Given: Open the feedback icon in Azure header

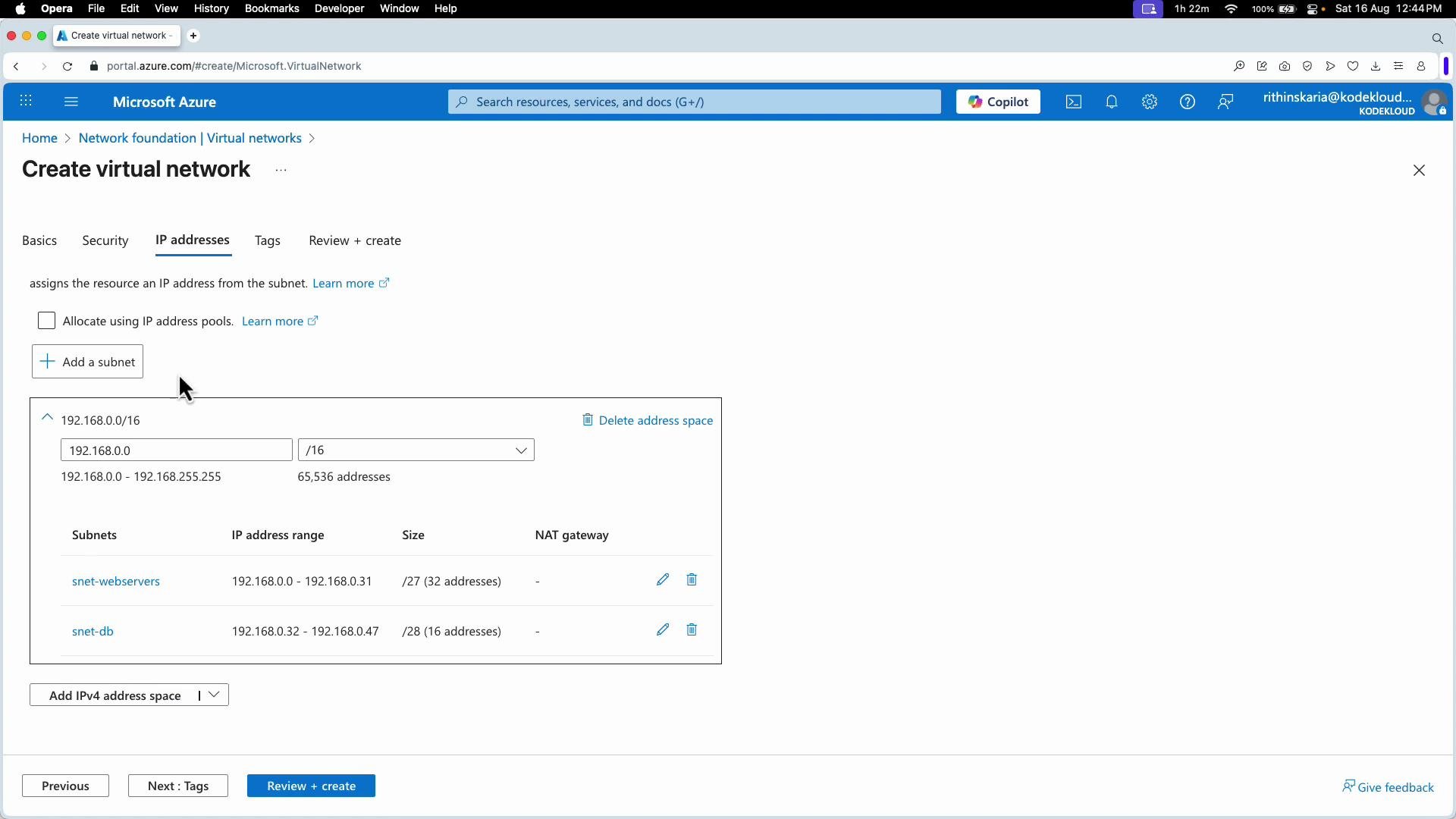Looking at the screenshot, I should click(1225, 102).
